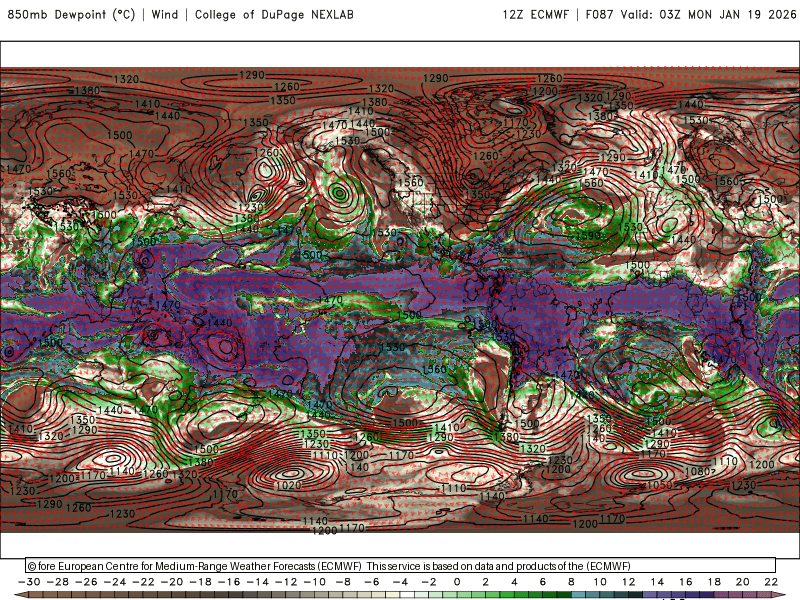Click the "-22" color scale label
The width and height of the screenshot is (800, 600).
click(x=143, y=582)
